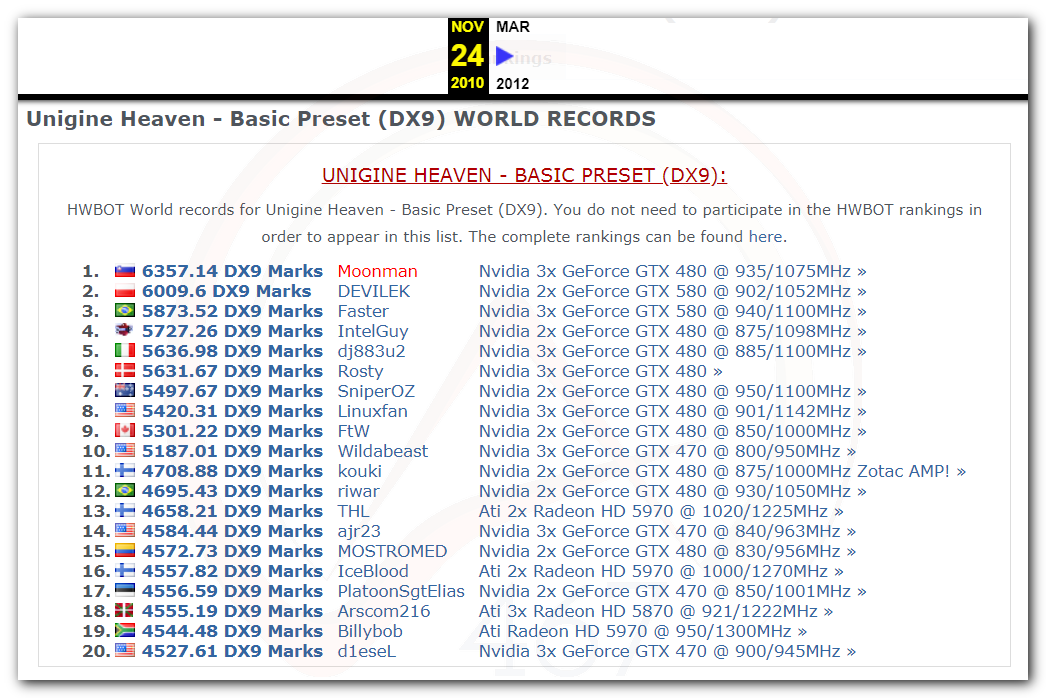View Wildabeast's user profile

click(383, 452)
